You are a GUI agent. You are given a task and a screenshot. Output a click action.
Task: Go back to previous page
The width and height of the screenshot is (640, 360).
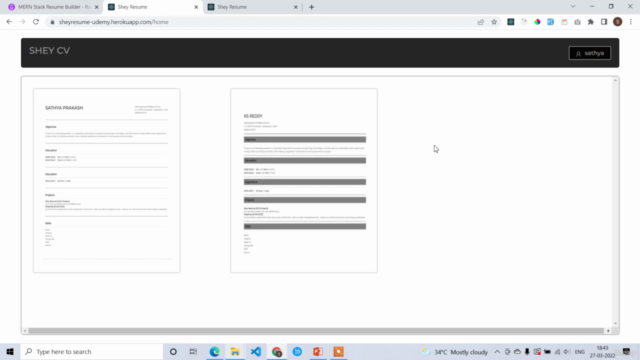coord(9,22)
